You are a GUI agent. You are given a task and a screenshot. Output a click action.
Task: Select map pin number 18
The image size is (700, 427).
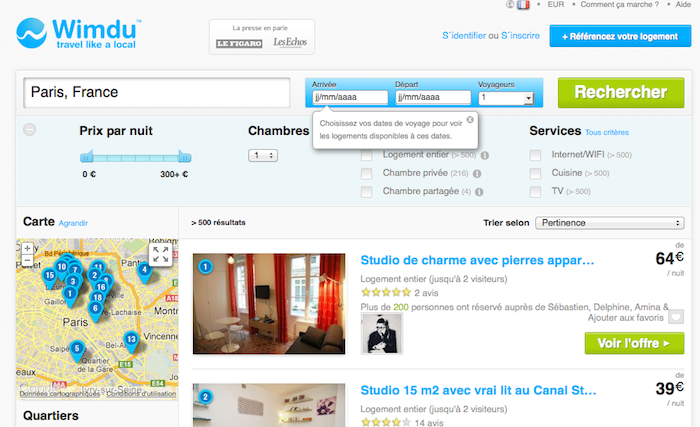click(x=97, y=297)
